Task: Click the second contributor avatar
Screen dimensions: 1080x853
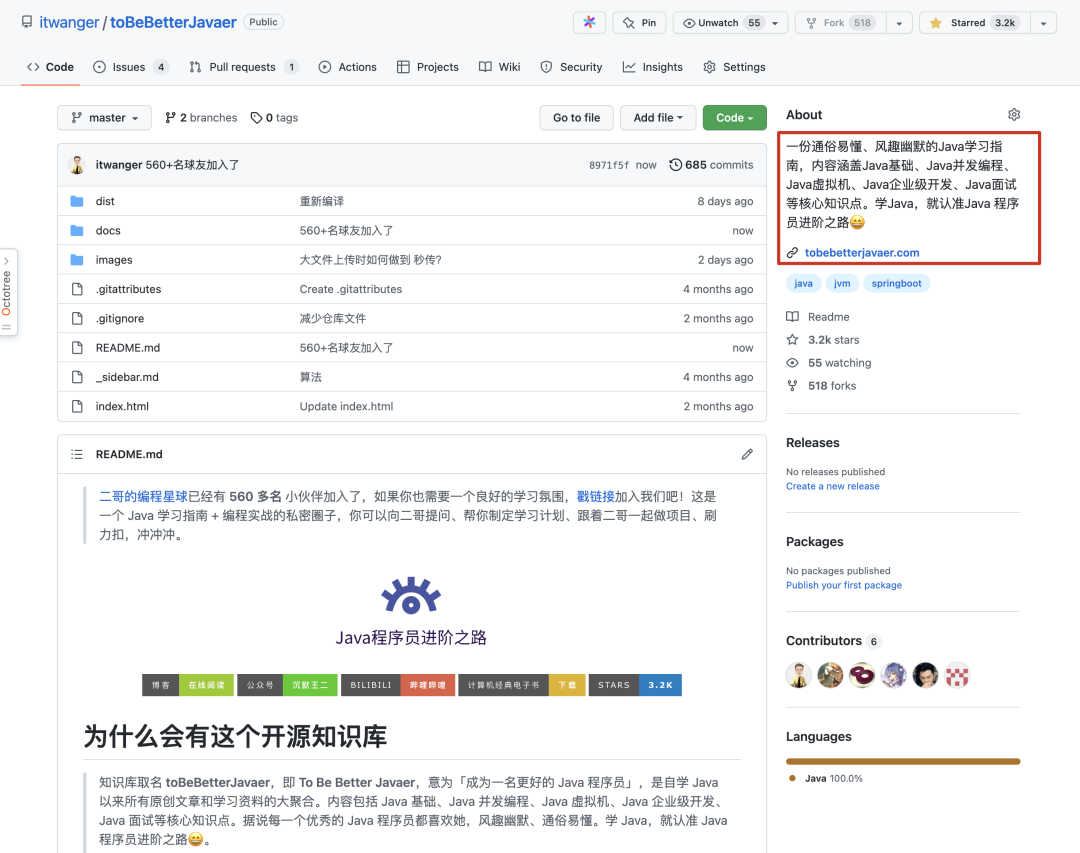Action: 831,675
